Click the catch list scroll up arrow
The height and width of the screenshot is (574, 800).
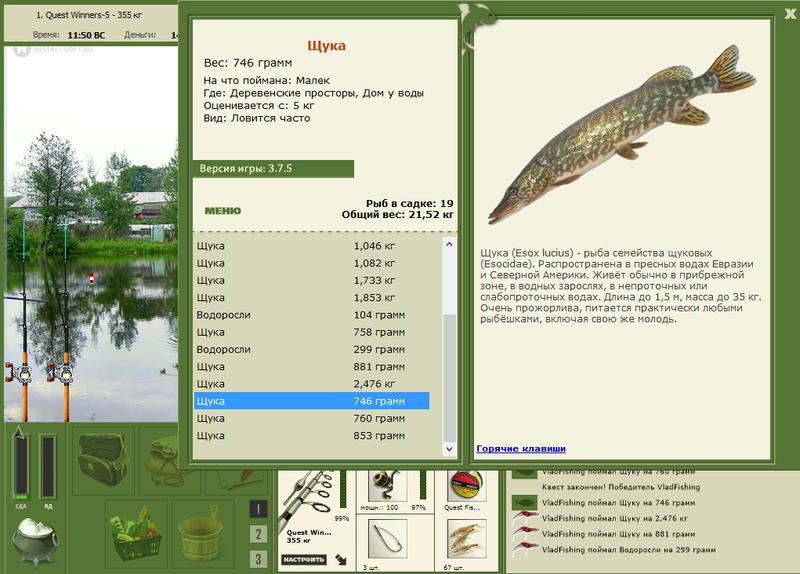pyautogui.click(x=449, y=244)
